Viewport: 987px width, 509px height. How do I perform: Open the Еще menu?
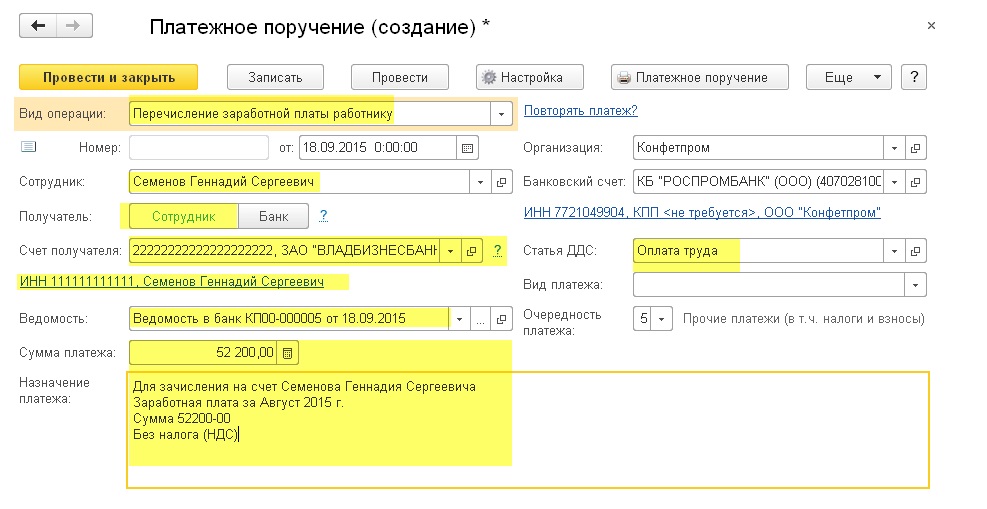[849, 77]
